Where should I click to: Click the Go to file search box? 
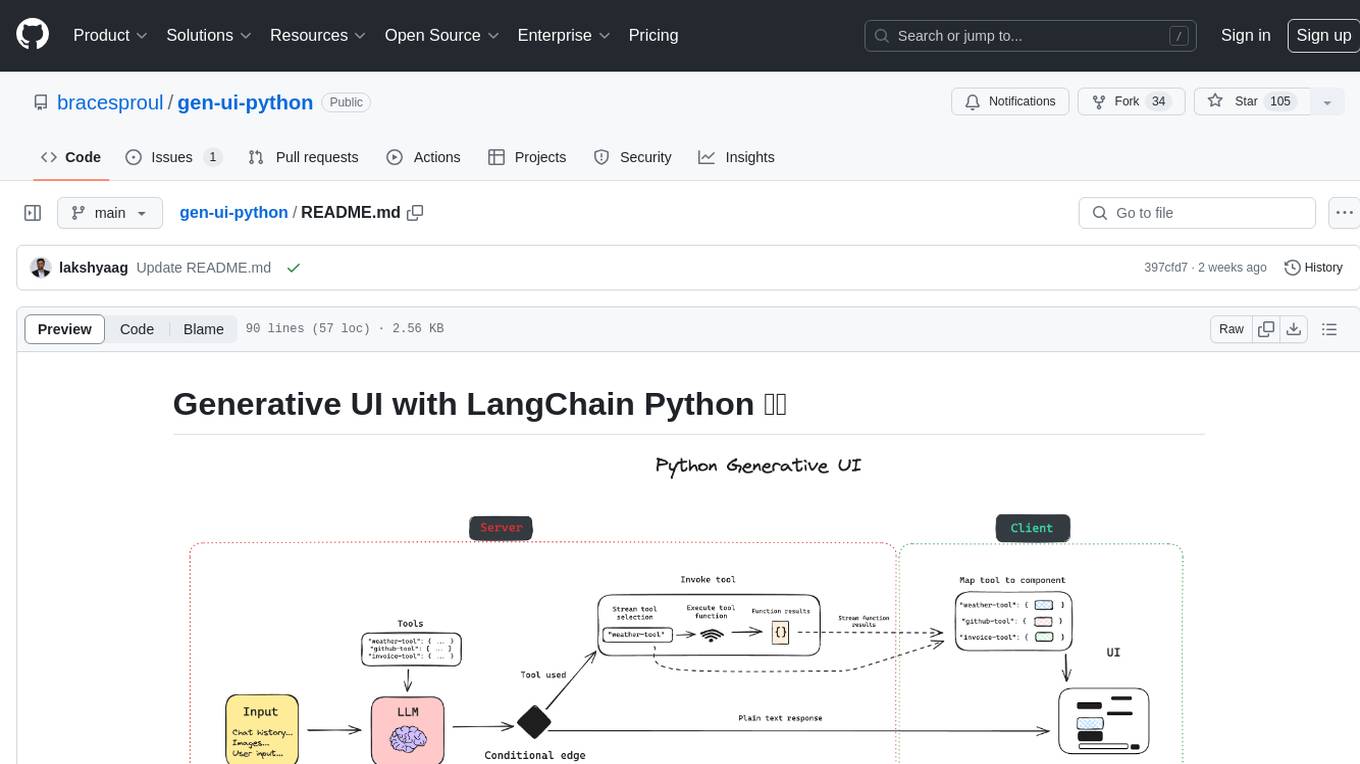click(x=1197, y=213)
